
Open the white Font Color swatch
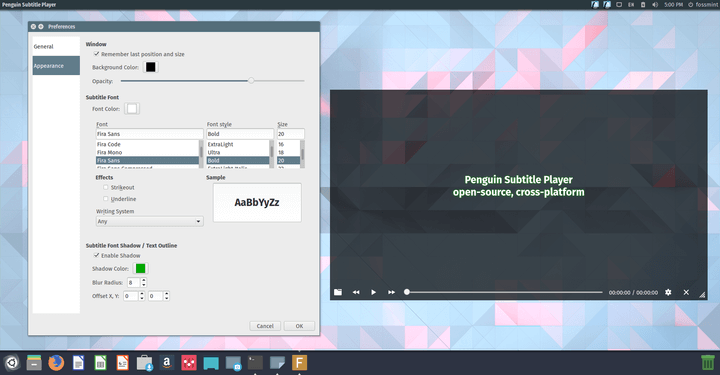point(132,109)
